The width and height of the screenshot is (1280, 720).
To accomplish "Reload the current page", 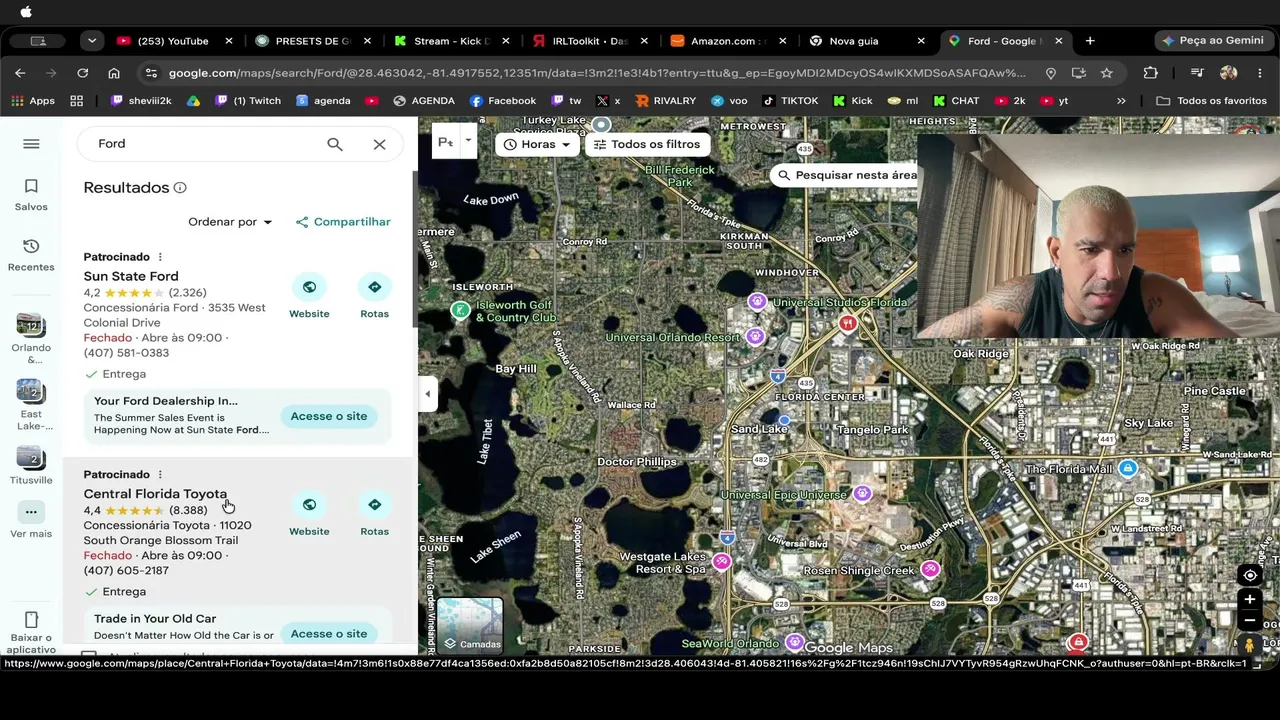I will click(x=83, y=73).
